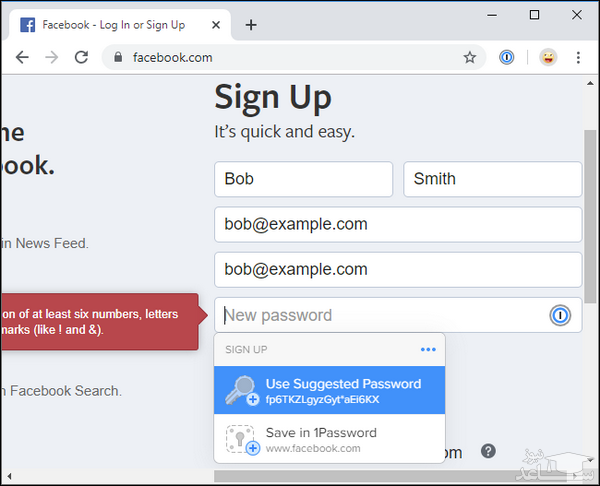Click the 1Password extension icon in toolbar
Viewport: 600px width, 486px height.
(x=507, y=58)
